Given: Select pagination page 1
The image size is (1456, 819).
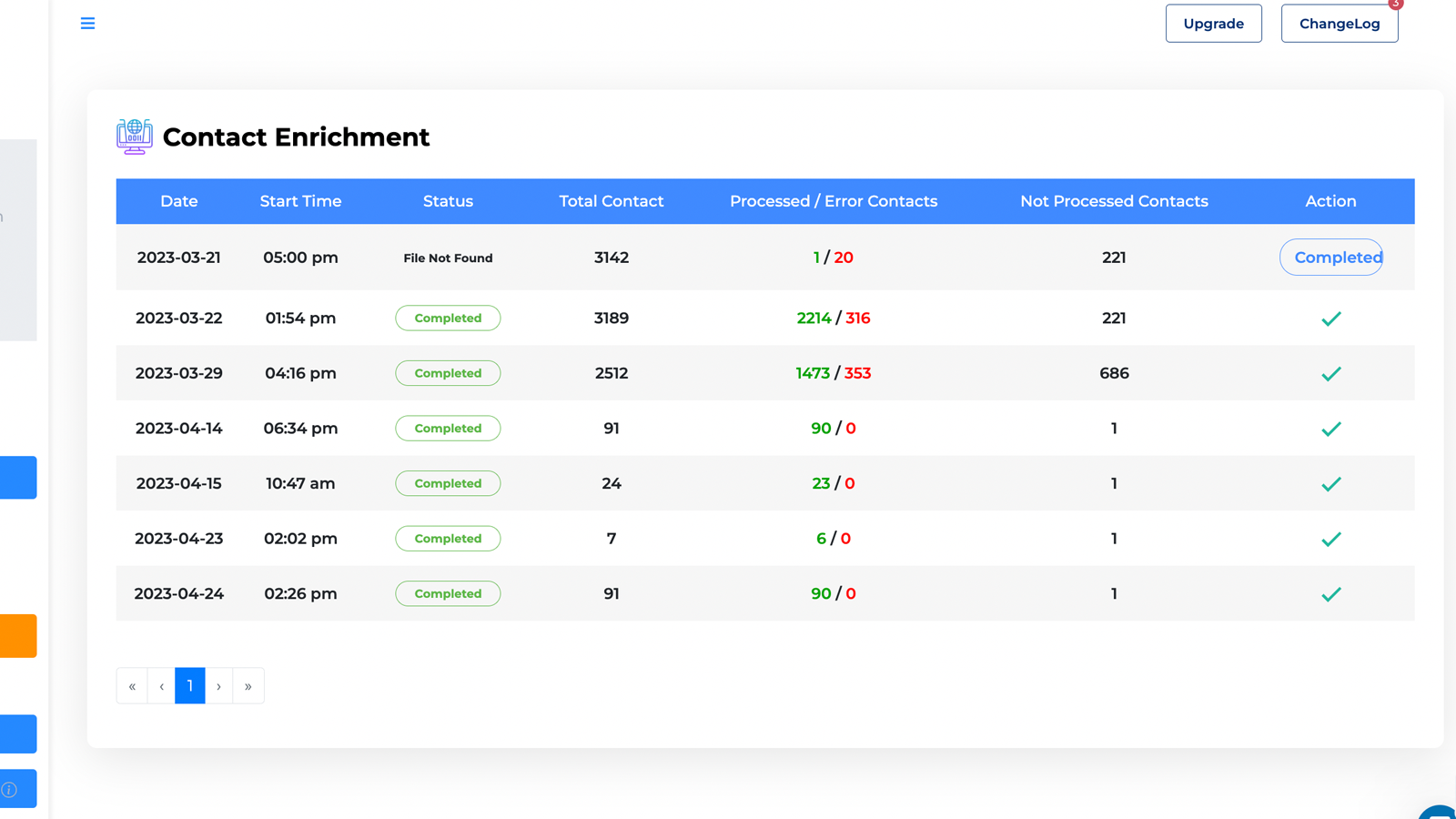Looking at the screenshot, I should (x=189, y=685).
